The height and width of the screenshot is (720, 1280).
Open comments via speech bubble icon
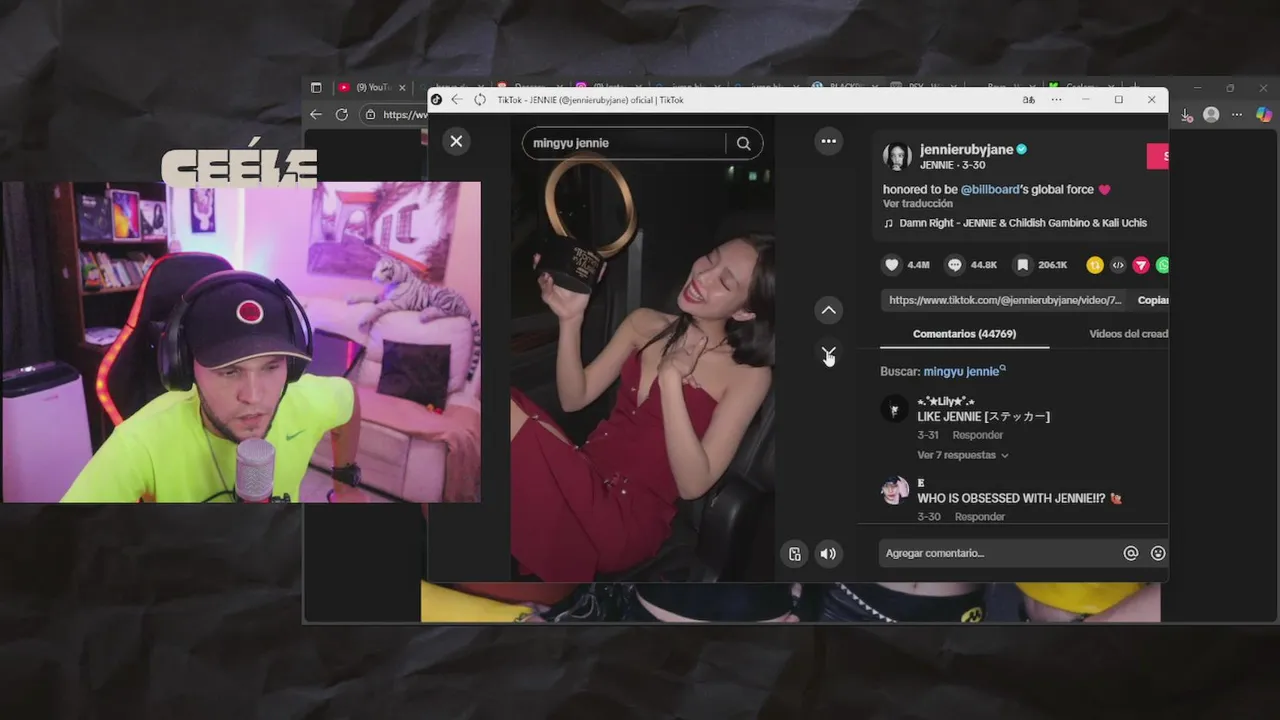955,265
